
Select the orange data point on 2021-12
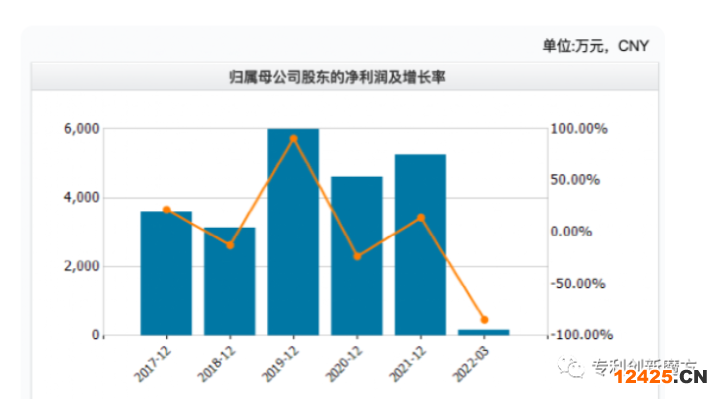click(421, 218)
